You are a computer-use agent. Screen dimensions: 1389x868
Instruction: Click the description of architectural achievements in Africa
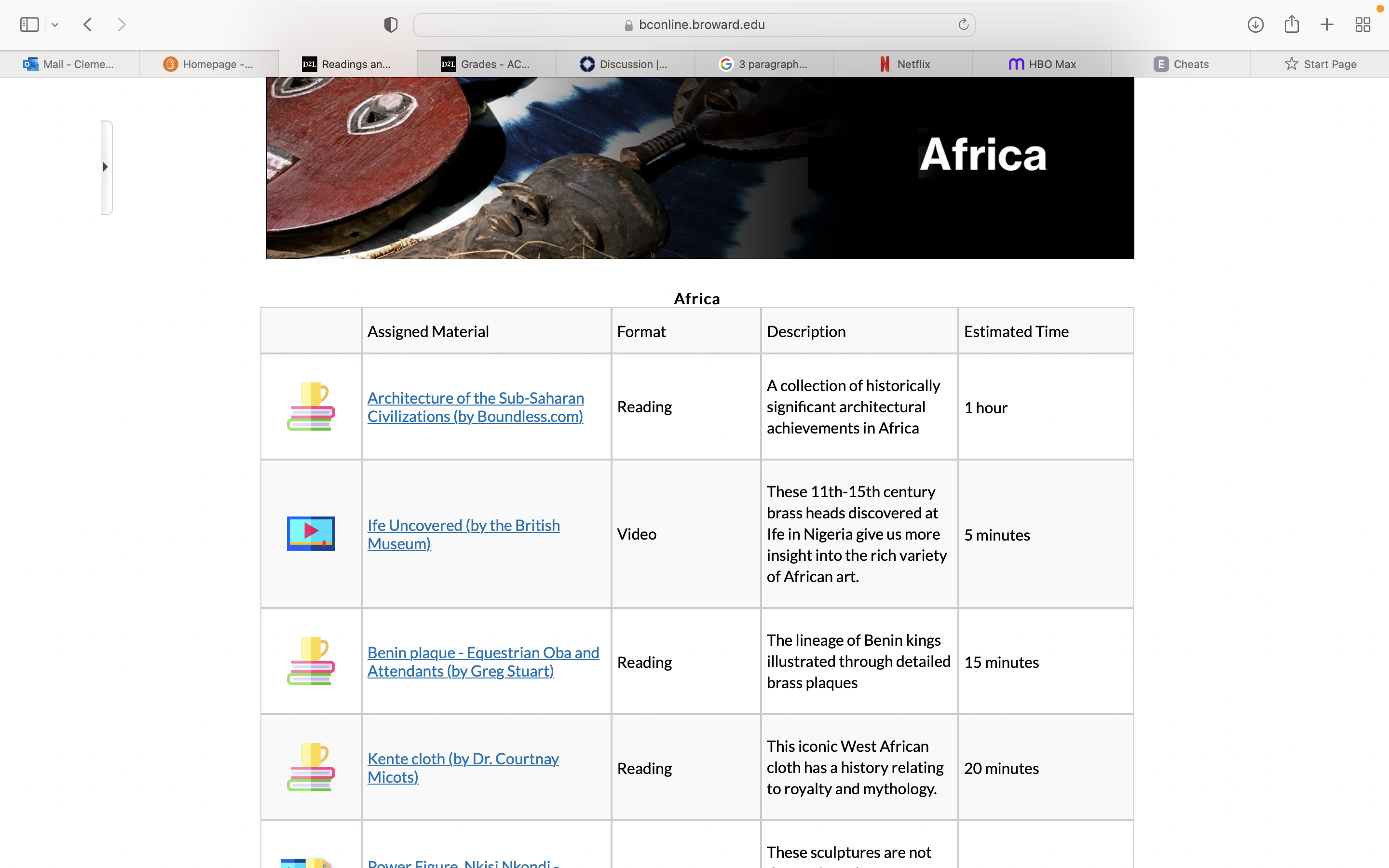[x=854, y=407]
